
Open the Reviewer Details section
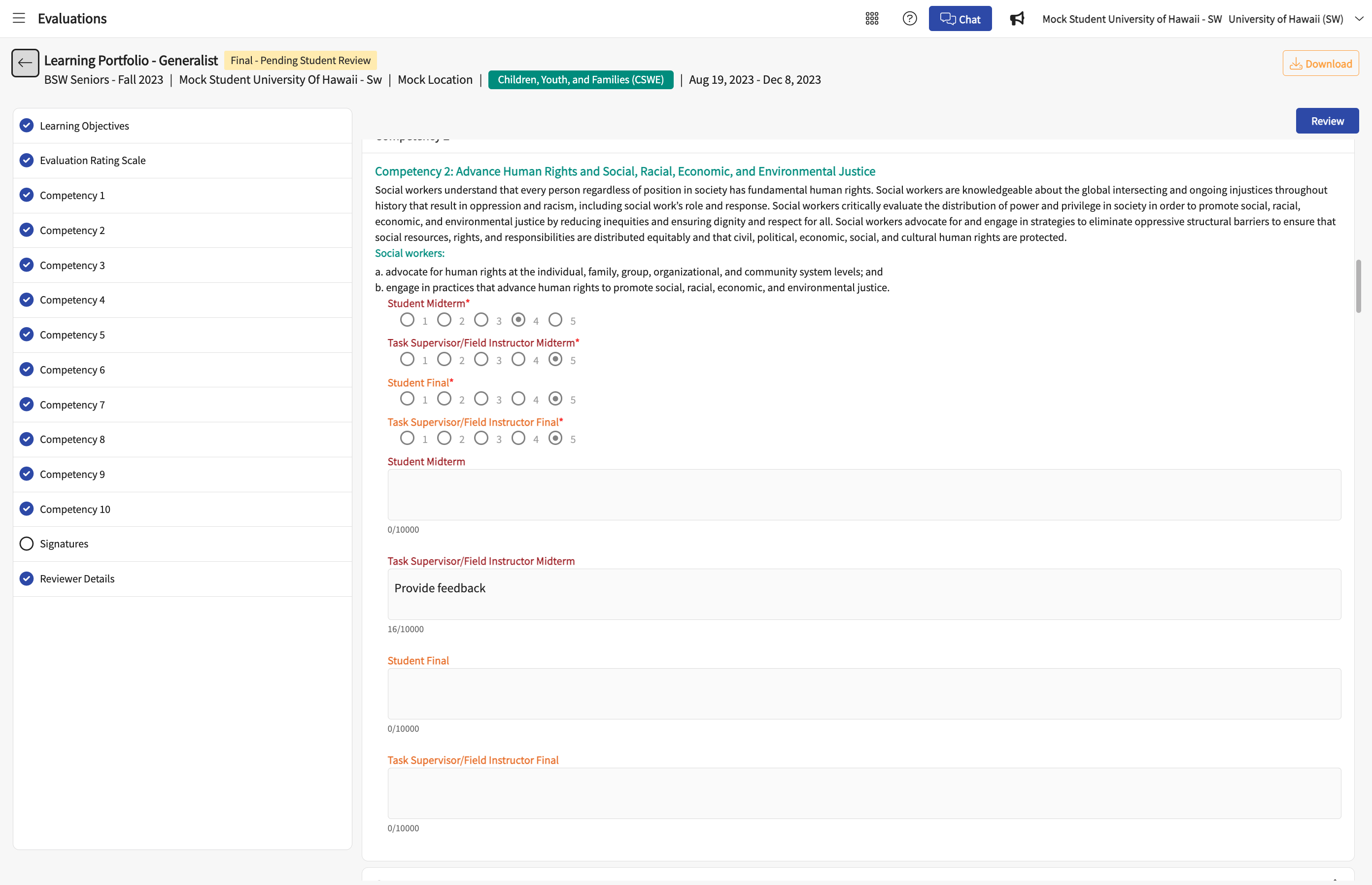[x=182, y=579]
